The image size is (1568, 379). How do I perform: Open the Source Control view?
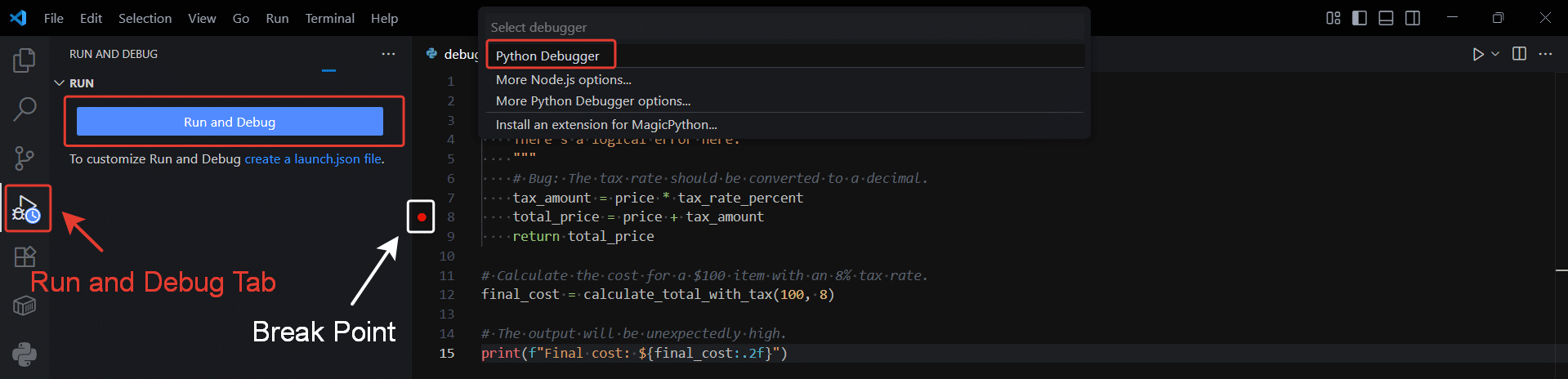pyautogui.click(x=25, y=158)
